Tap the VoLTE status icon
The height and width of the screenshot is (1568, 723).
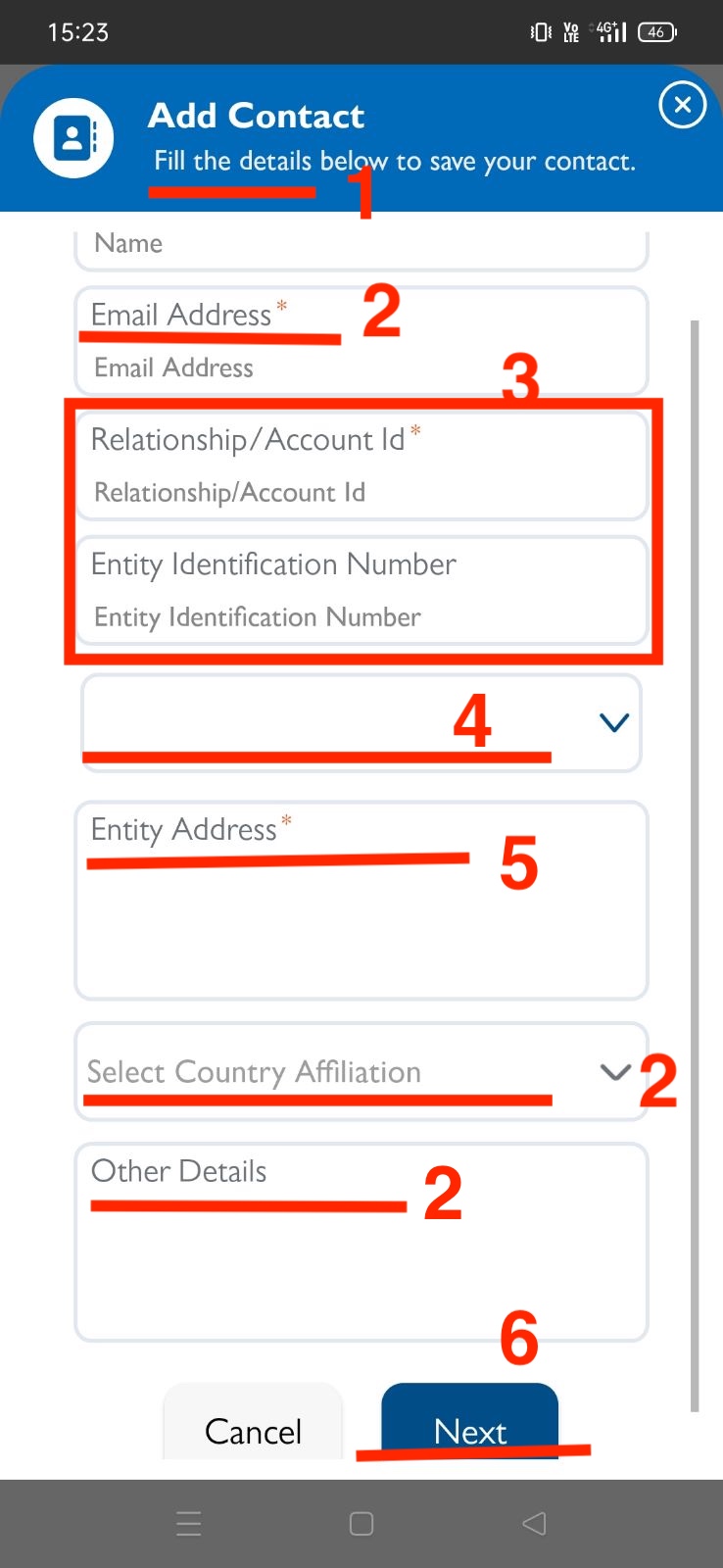click(571, 32)
